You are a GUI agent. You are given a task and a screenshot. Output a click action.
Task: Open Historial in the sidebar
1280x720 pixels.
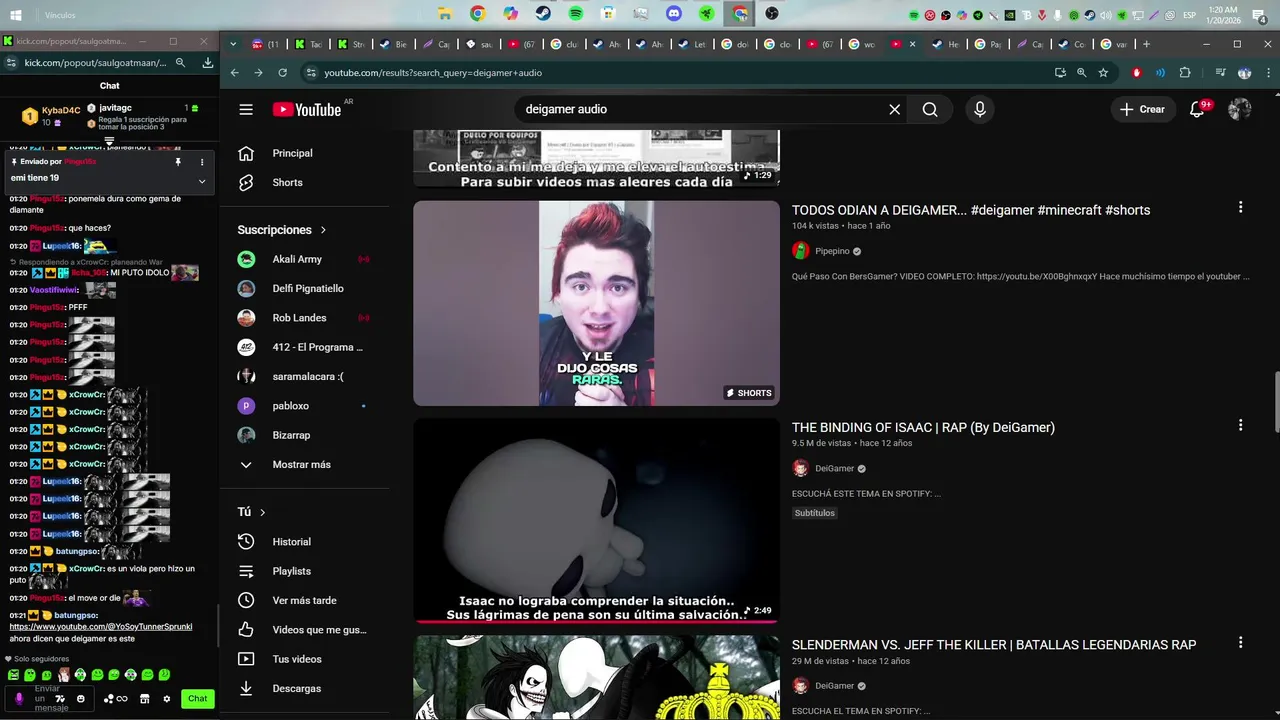(291, 541)
